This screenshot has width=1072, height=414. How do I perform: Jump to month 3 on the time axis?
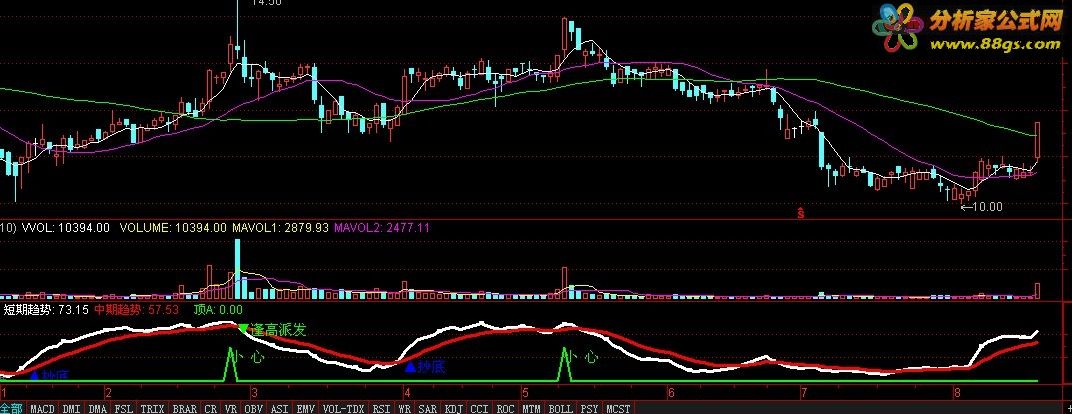(254, 394)
